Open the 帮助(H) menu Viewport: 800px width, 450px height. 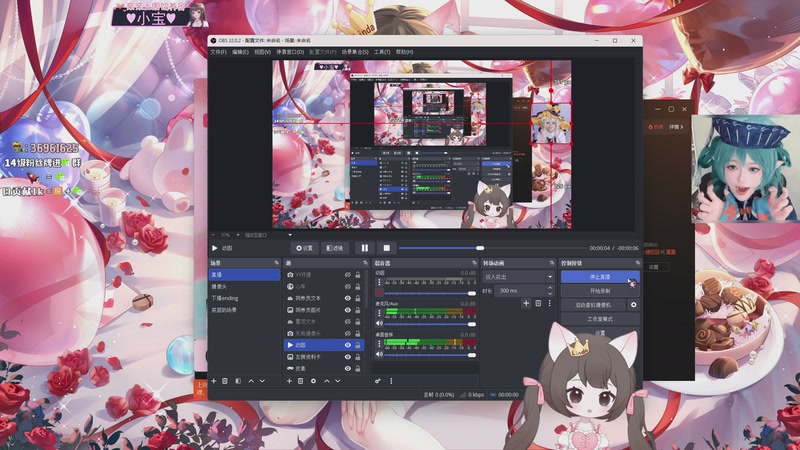[405, 52]
